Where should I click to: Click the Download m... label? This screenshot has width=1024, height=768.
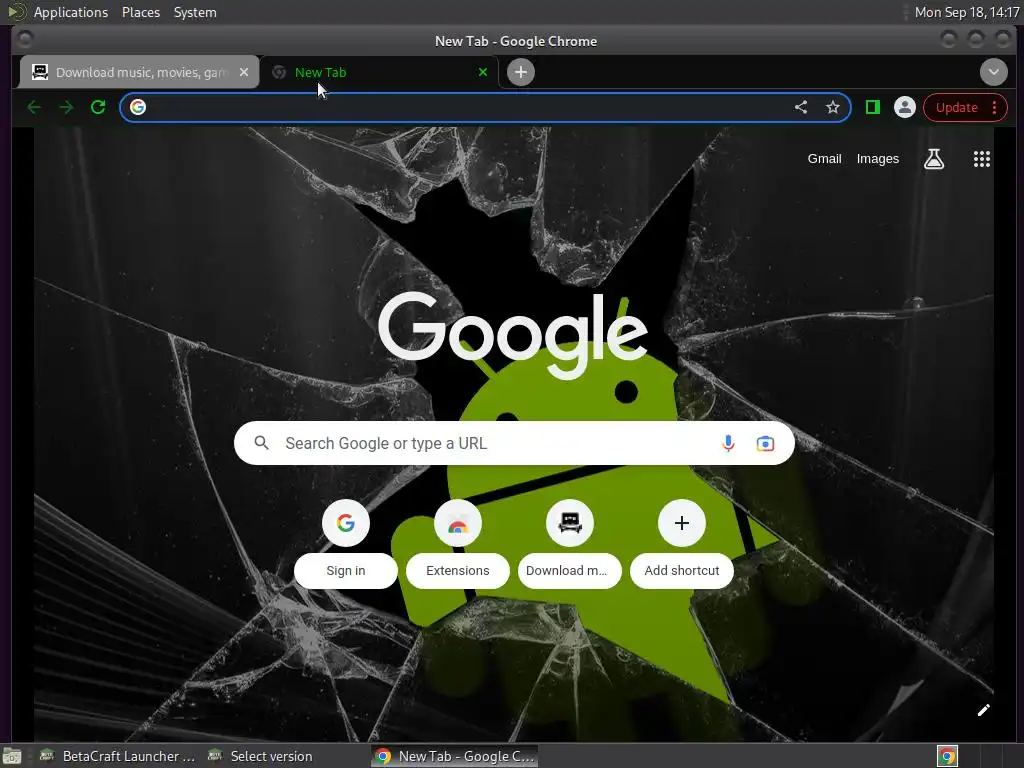569,571
